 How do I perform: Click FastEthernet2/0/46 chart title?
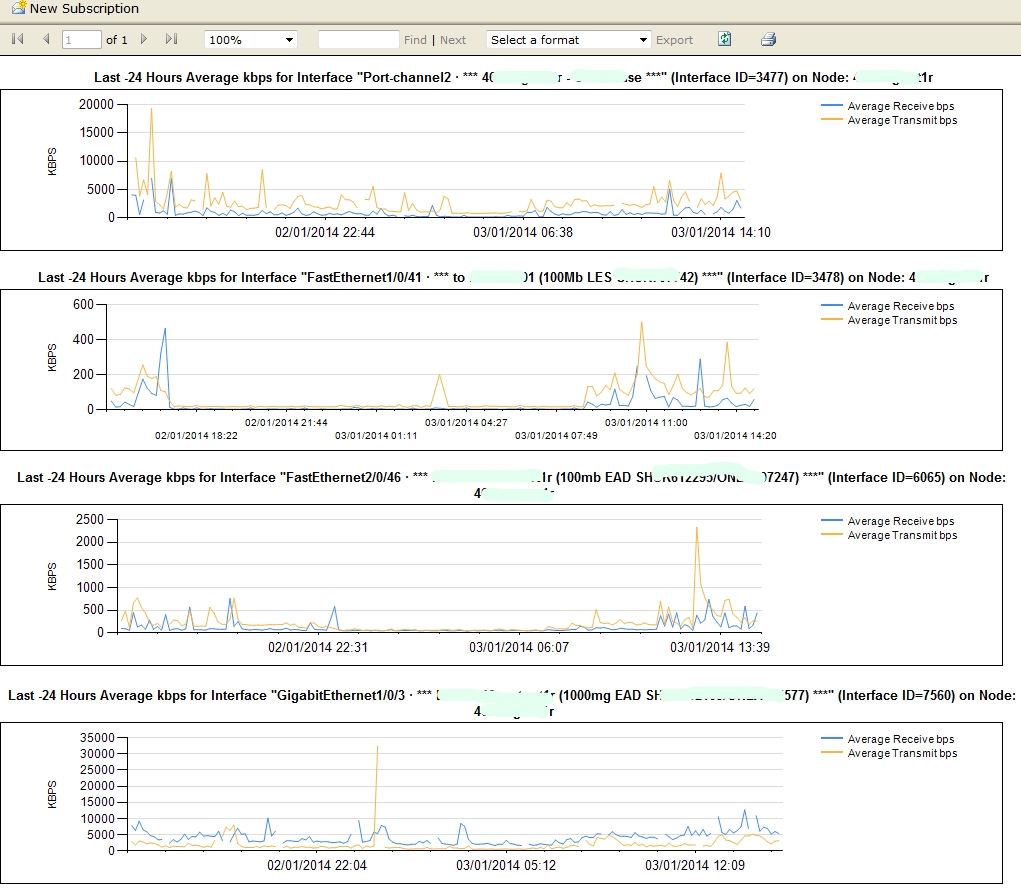pos(511,485)
